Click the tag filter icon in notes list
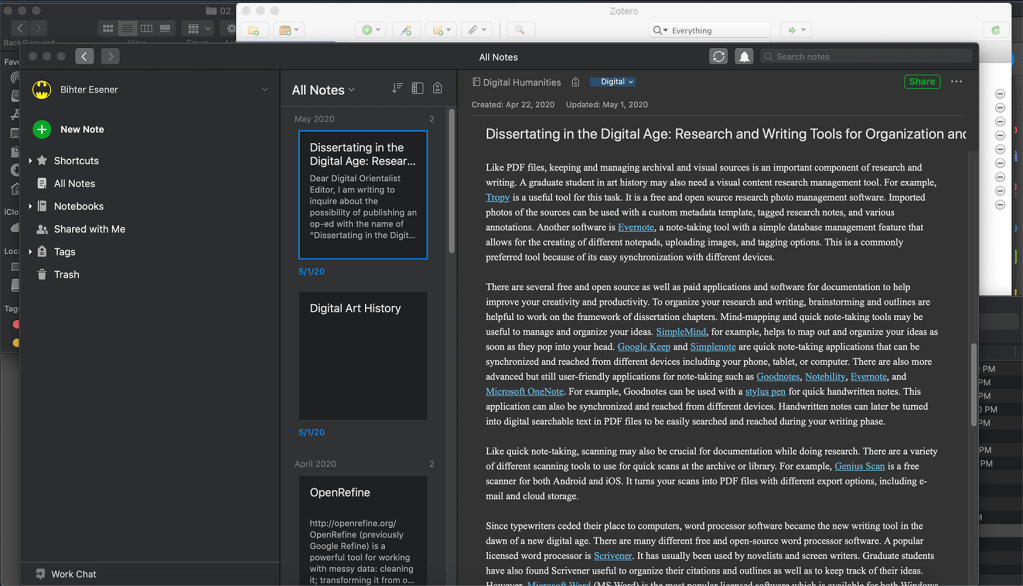Viewport: 1023px width, 586px height. pyautogui.click(x=437, y=89)
